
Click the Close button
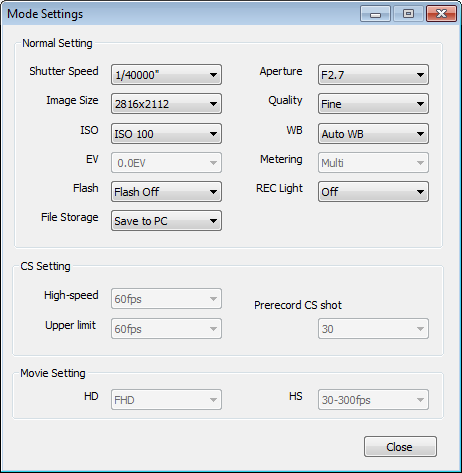400,447
